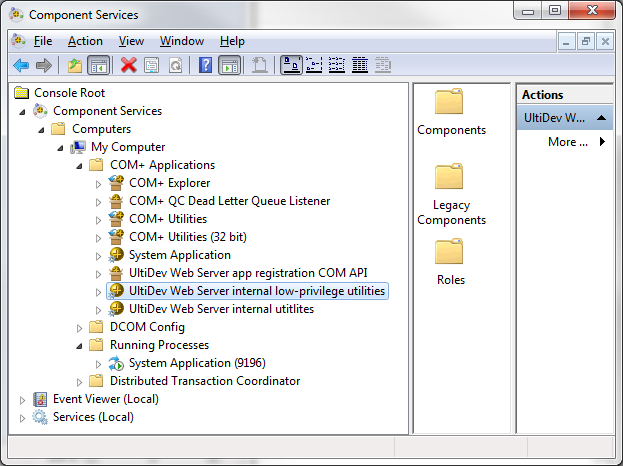Click the red Delete X toolbar icon
The width and height of the screenshot is (623, 466).
pos(128,65)
